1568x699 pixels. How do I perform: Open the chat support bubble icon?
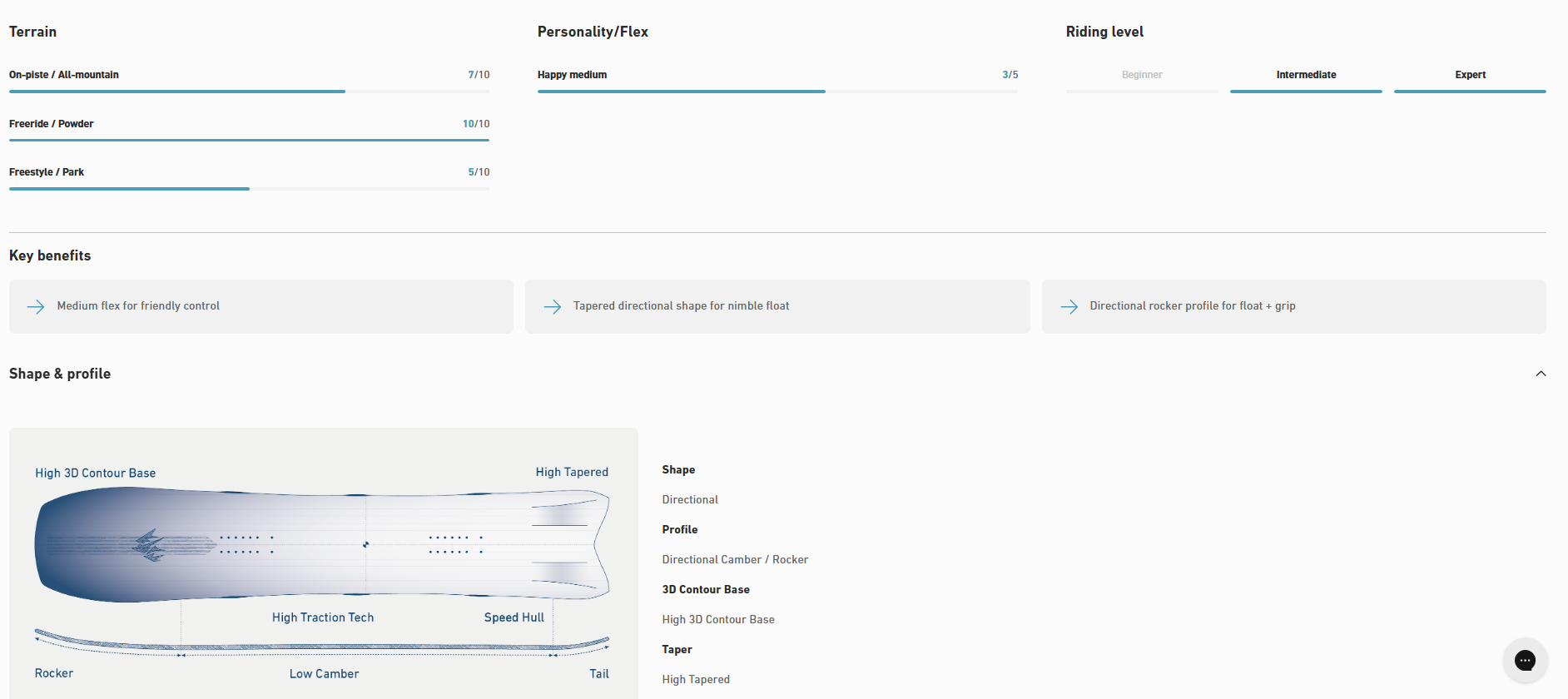pyautogui.click(x=1525, y=661)
